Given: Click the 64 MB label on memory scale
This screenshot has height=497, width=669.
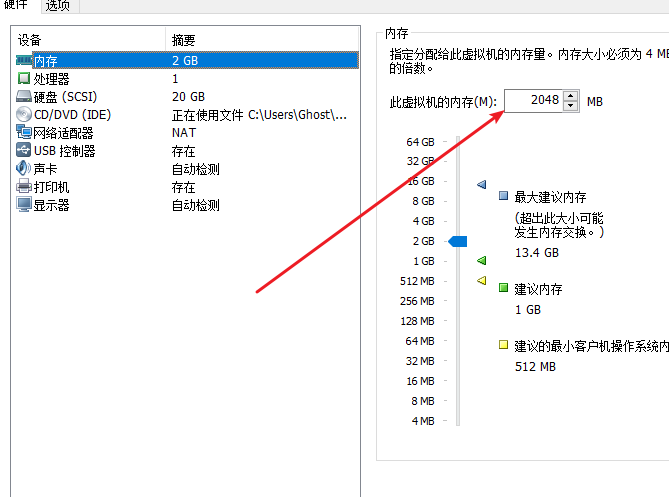Looking at the screenshot, I should (x=420, y=341).
